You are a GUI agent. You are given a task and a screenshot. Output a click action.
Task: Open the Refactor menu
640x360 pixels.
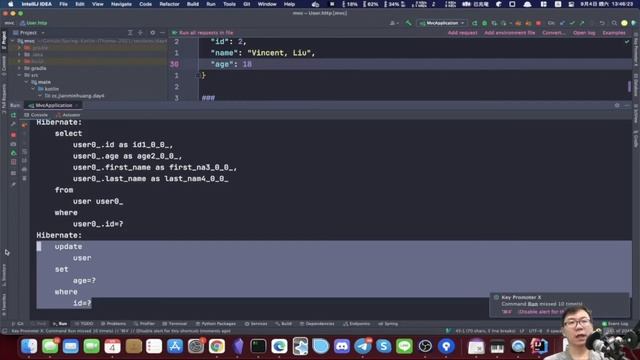[169, 4]
